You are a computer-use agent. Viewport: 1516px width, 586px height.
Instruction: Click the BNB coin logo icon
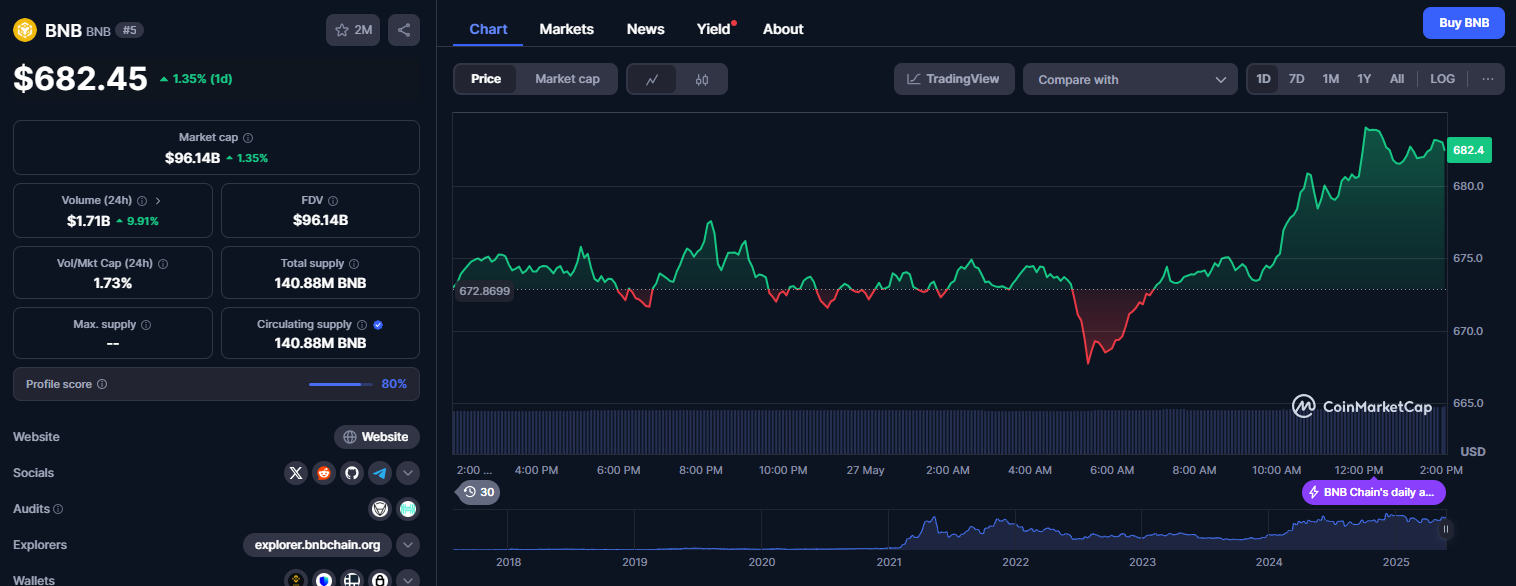(24, 30)
